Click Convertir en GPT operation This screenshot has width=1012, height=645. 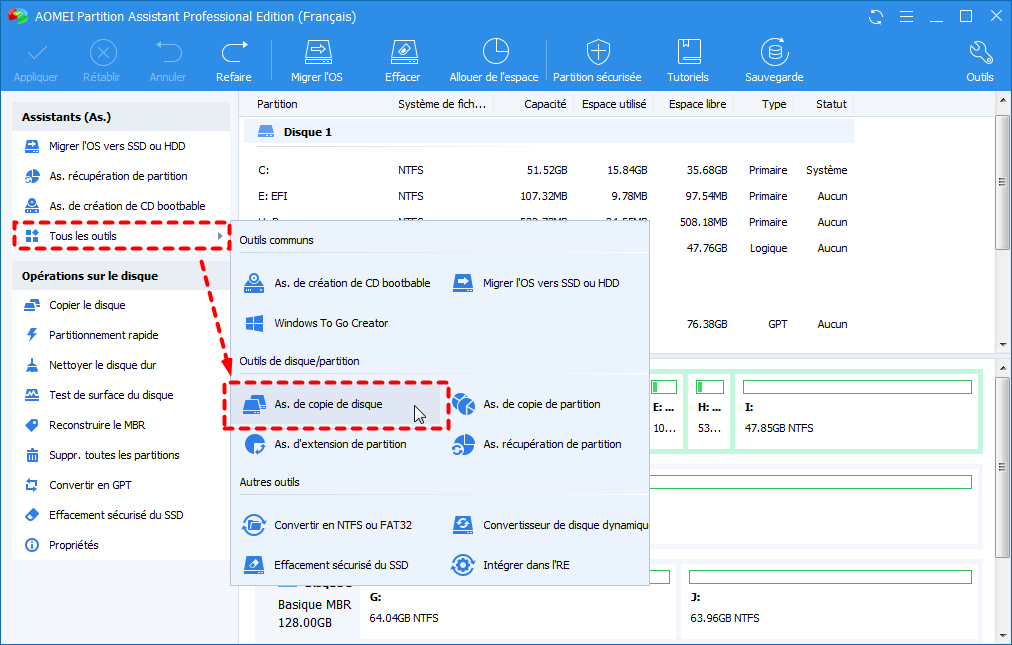pos(90,485)
